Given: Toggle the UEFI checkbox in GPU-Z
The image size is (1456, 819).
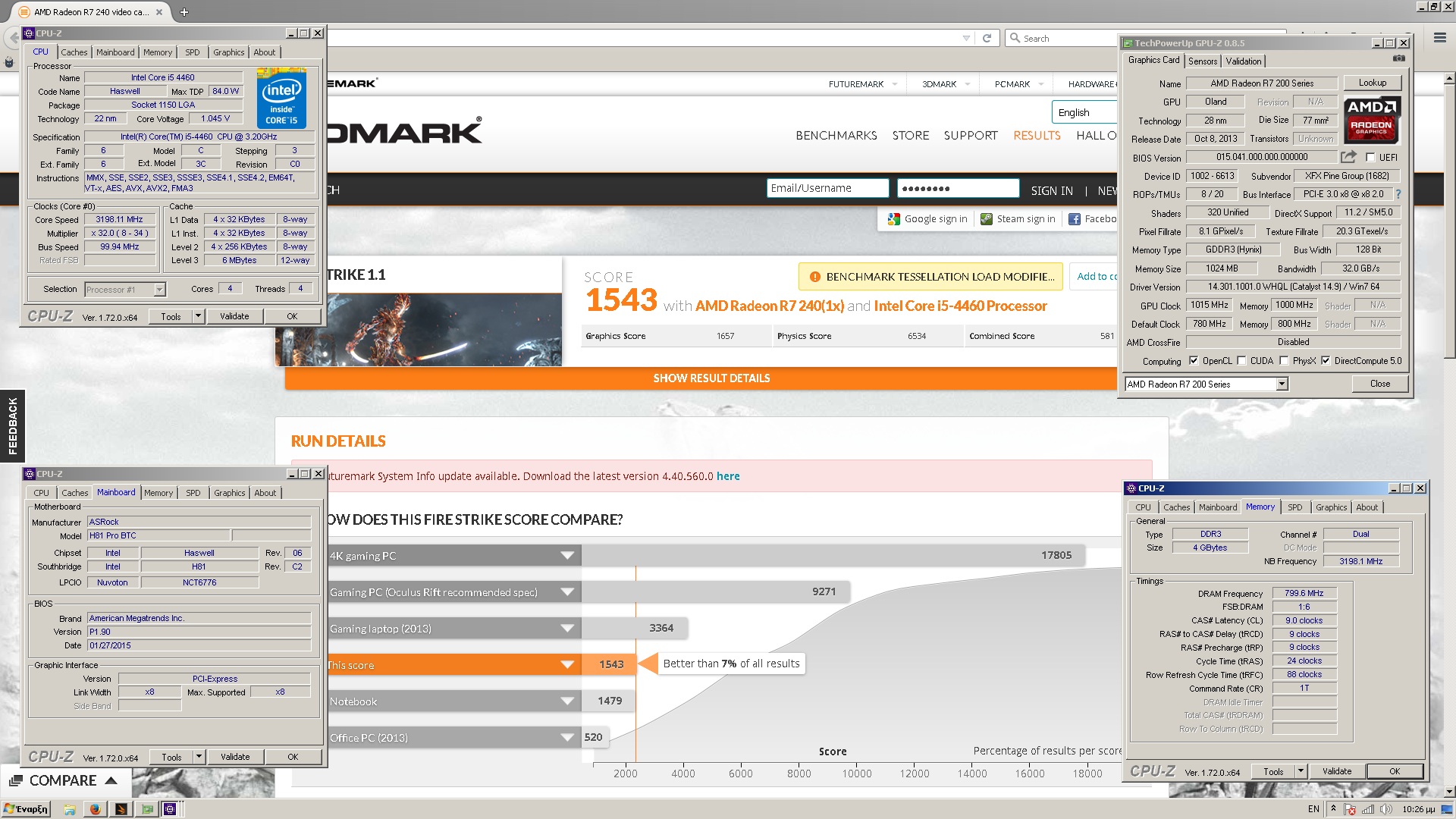Looking at the screenshot, I should point(1370,158).
